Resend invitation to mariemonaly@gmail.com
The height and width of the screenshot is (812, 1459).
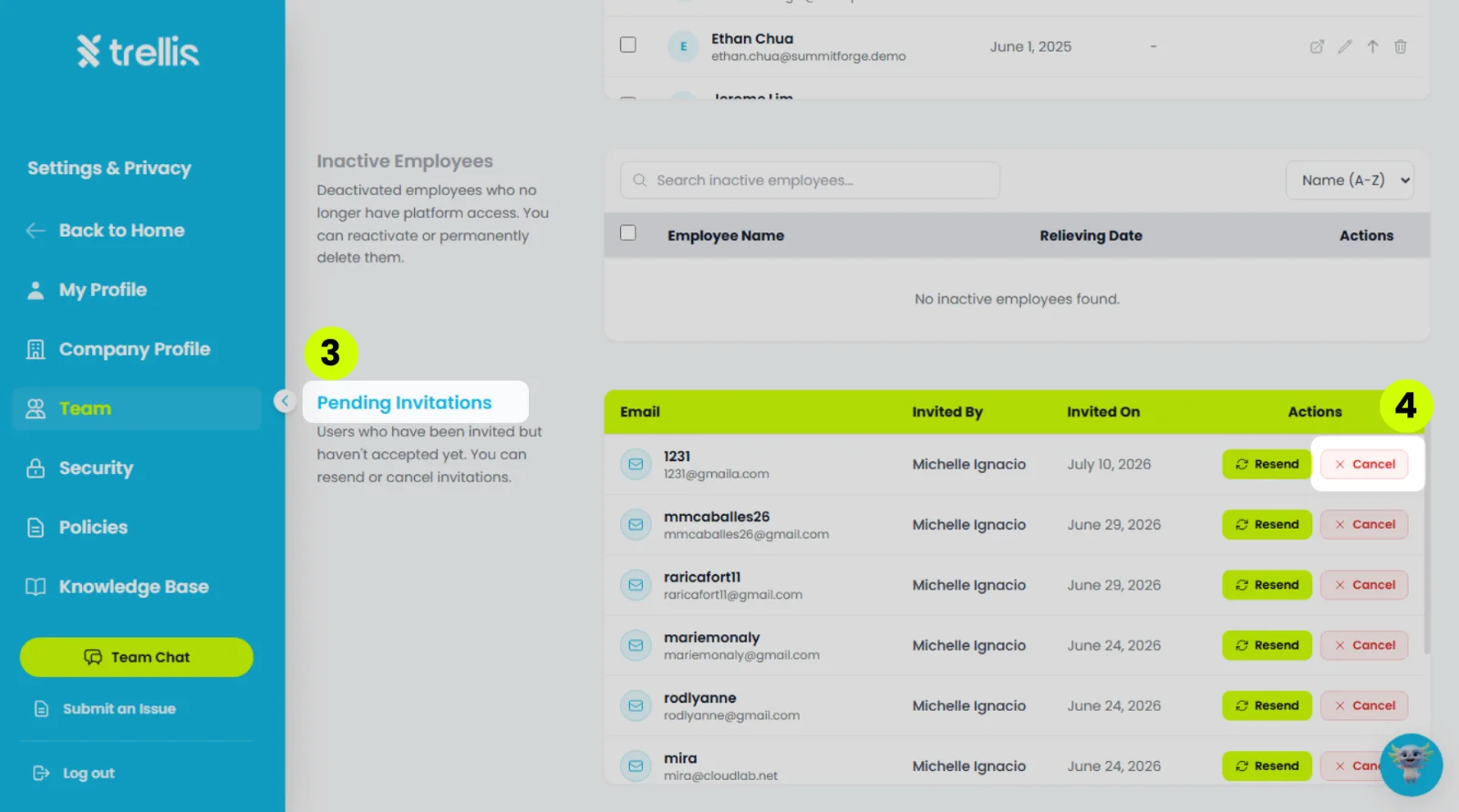pos(1267,645)
